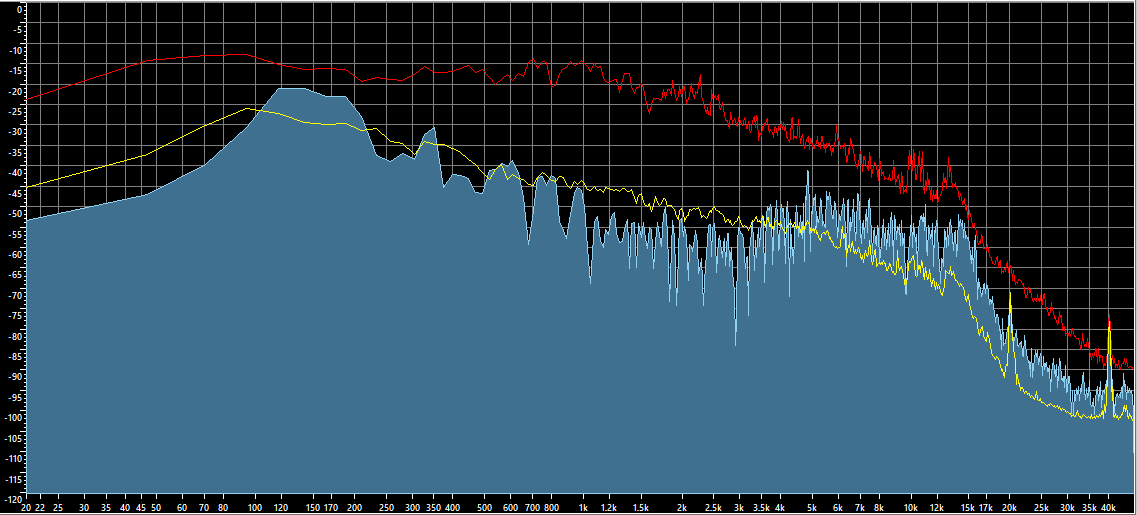Image resolution: width=1137 pixels, height=515 pixels.
Task: Select the 60 Hz frequency axis label
Action: (x=181, y=508)
